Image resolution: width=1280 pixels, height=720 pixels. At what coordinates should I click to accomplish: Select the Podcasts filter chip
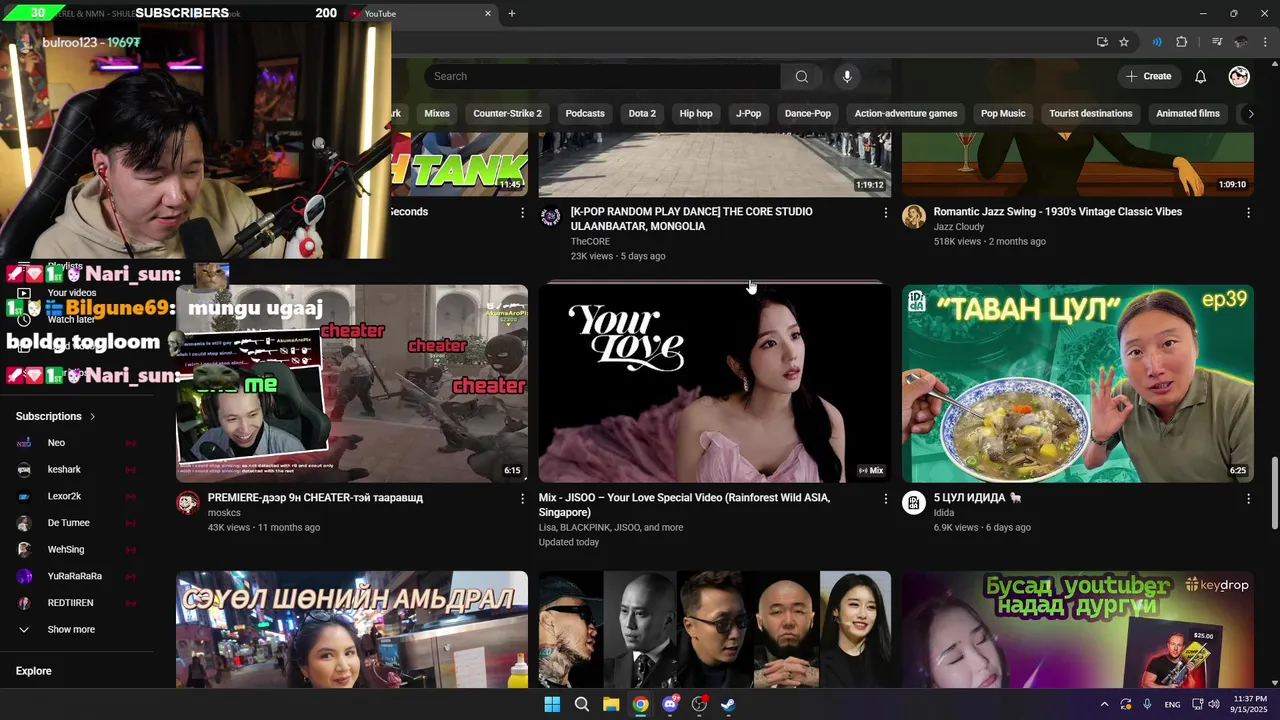[x=585, y=113]
